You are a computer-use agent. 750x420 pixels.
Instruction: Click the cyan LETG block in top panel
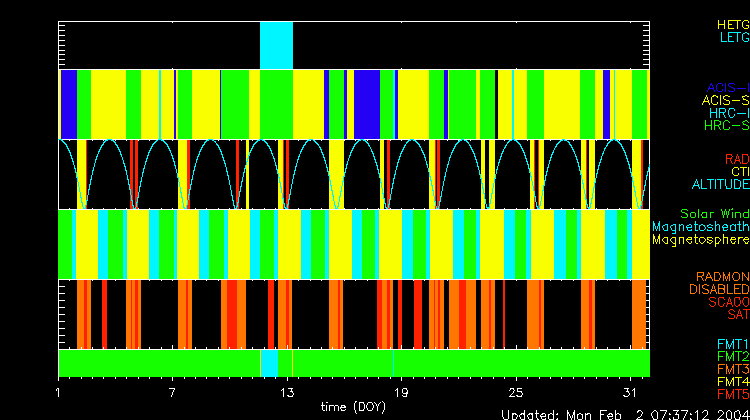pyautogui.click(x=276, y=45)
